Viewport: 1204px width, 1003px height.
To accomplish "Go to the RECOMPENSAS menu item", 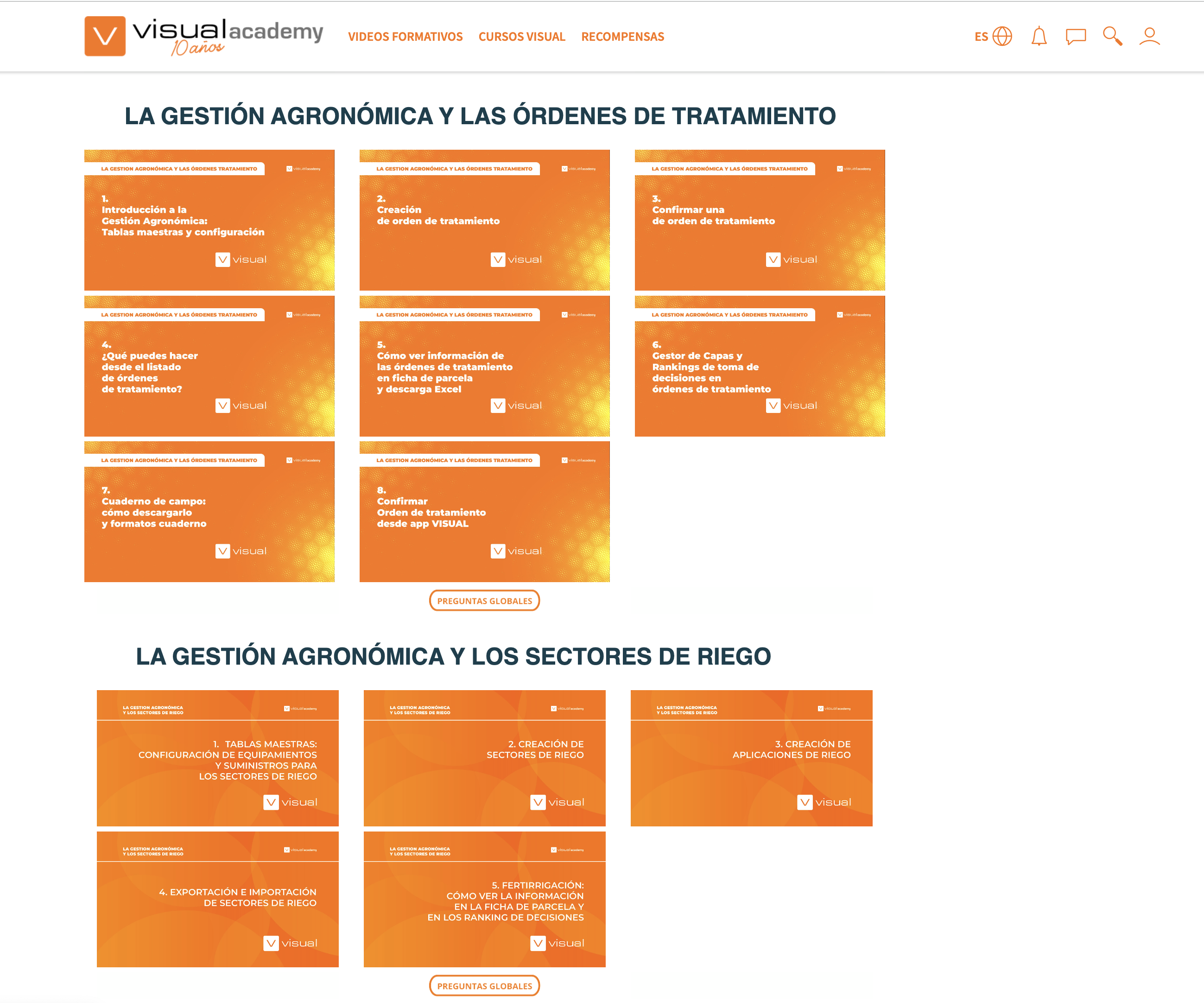I will [623, 37].
